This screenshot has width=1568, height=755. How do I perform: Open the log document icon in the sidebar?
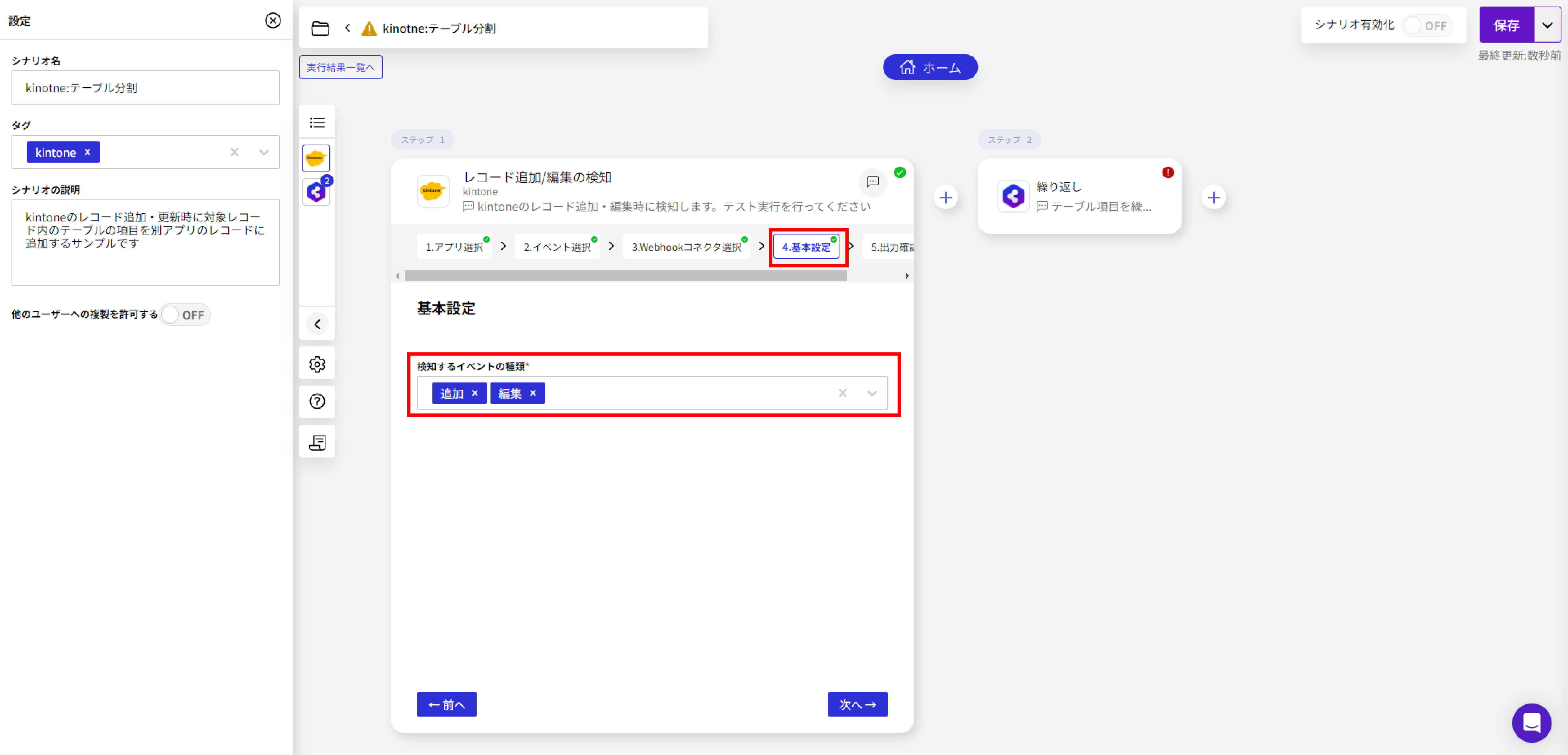(317, 442)
